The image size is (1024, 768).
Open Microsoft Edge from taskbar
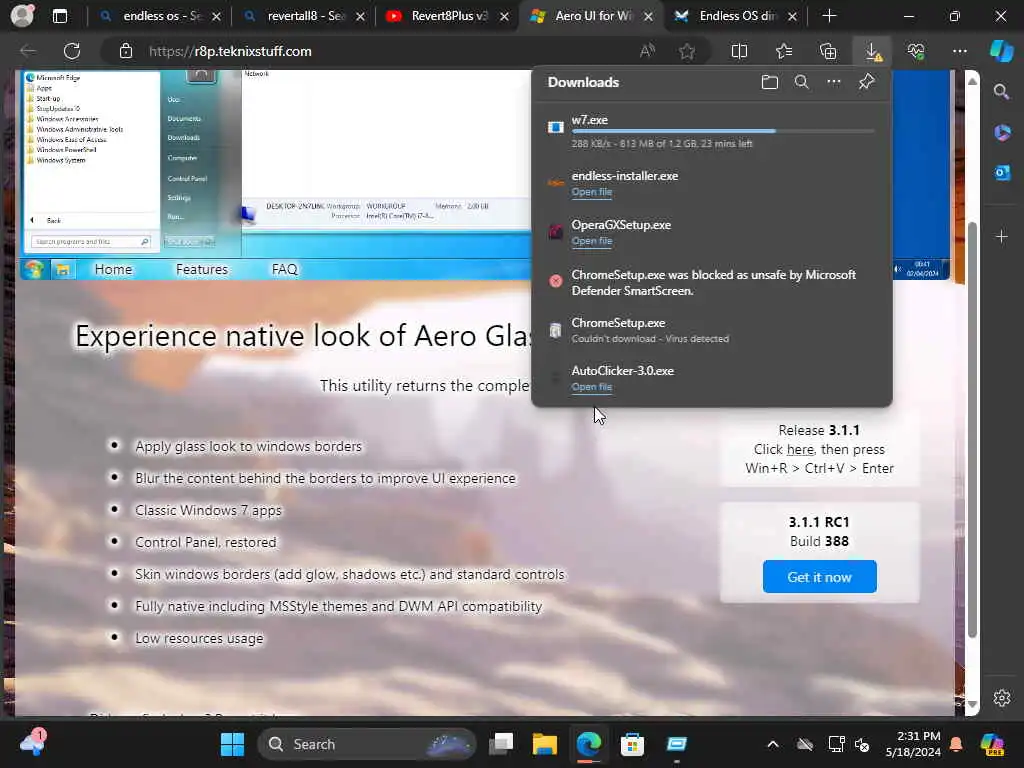[x=588, y=744]
